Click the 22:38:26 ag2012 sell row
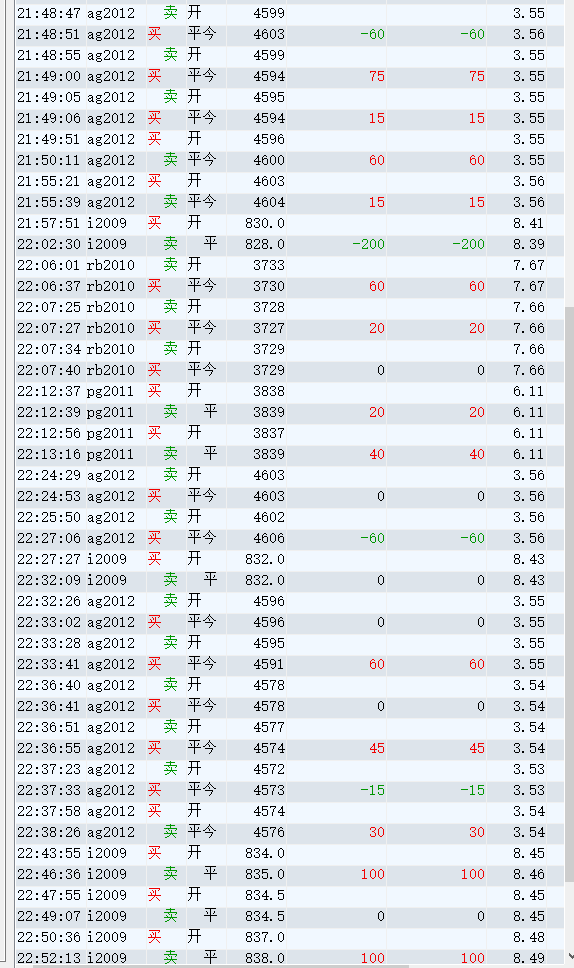Viewport: 574px width, 968px height. (290, 832)
